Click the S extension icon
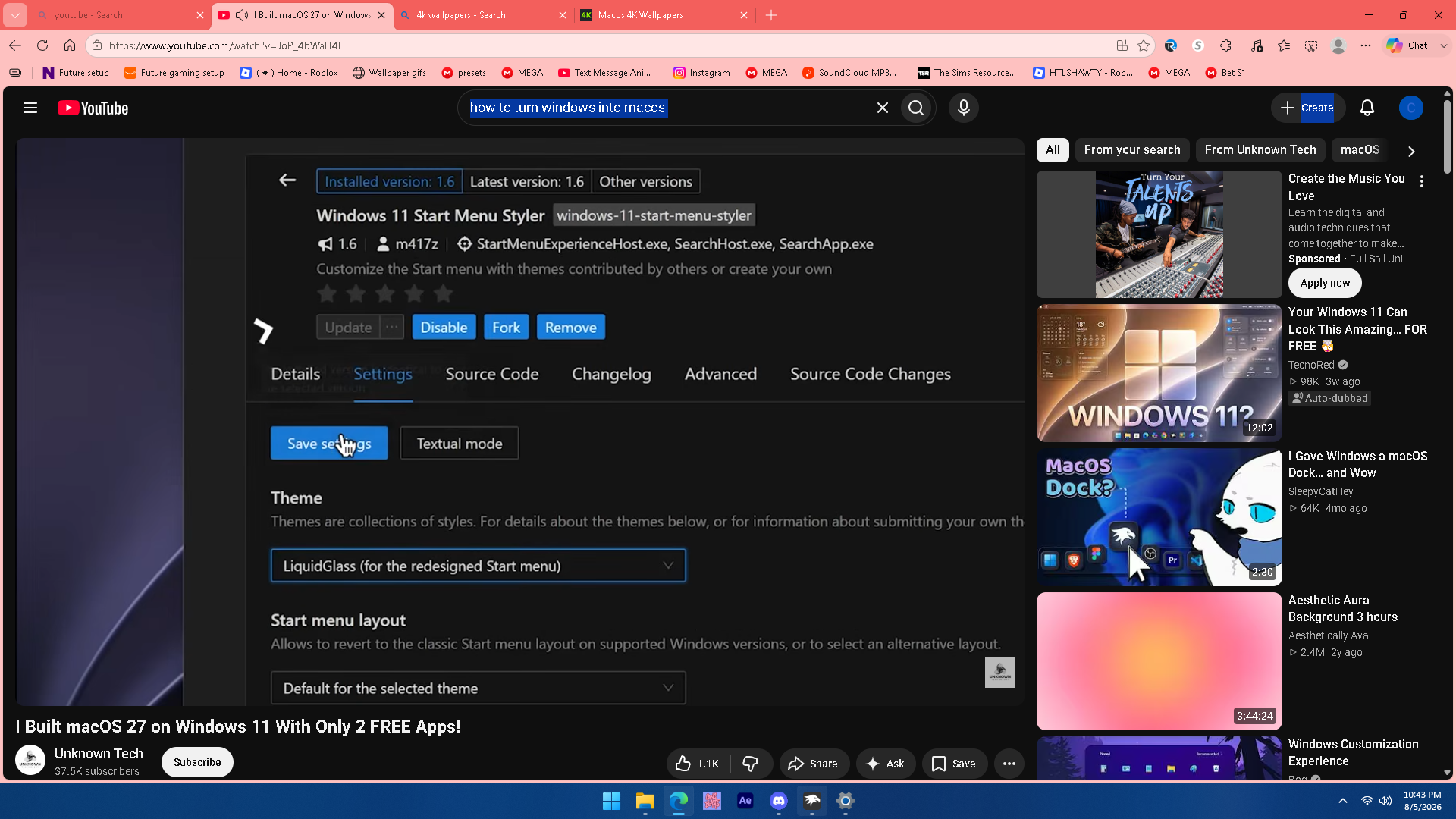Viewport: 1456px width, 819px height. point(1198,45)
